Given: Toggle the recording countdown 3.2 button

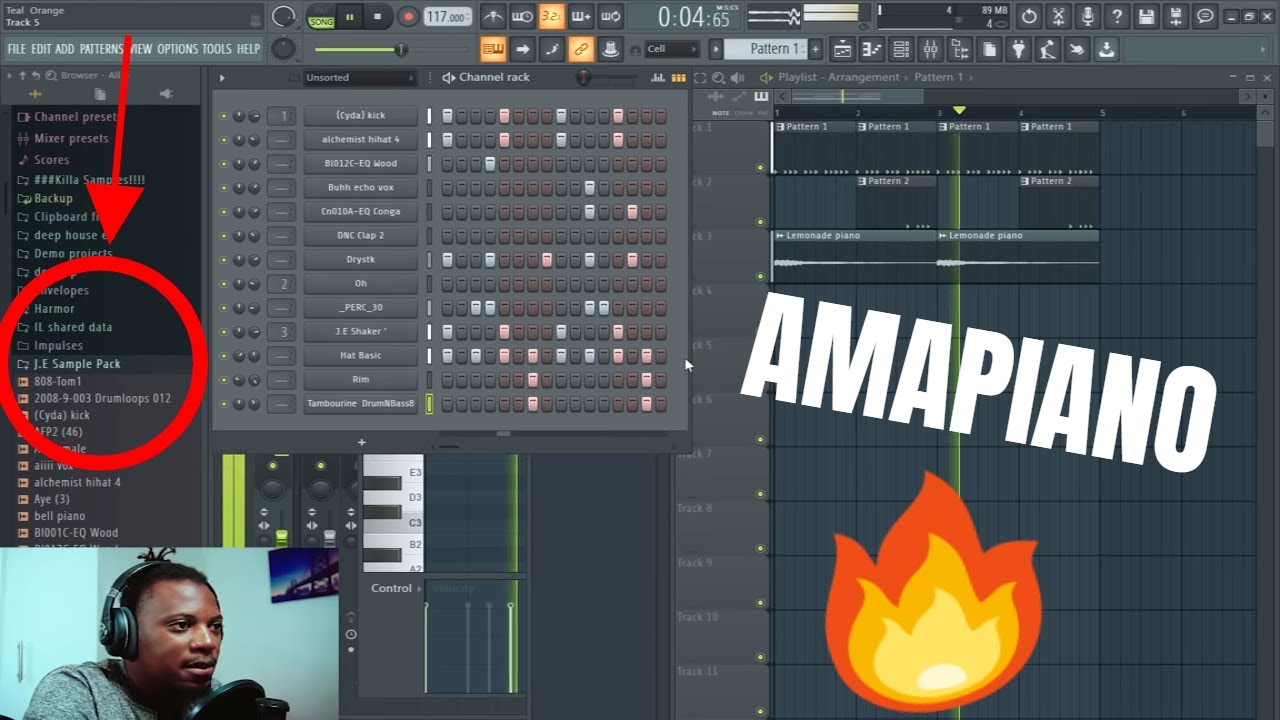Looking at the screenshot, I should coord(551,17).
